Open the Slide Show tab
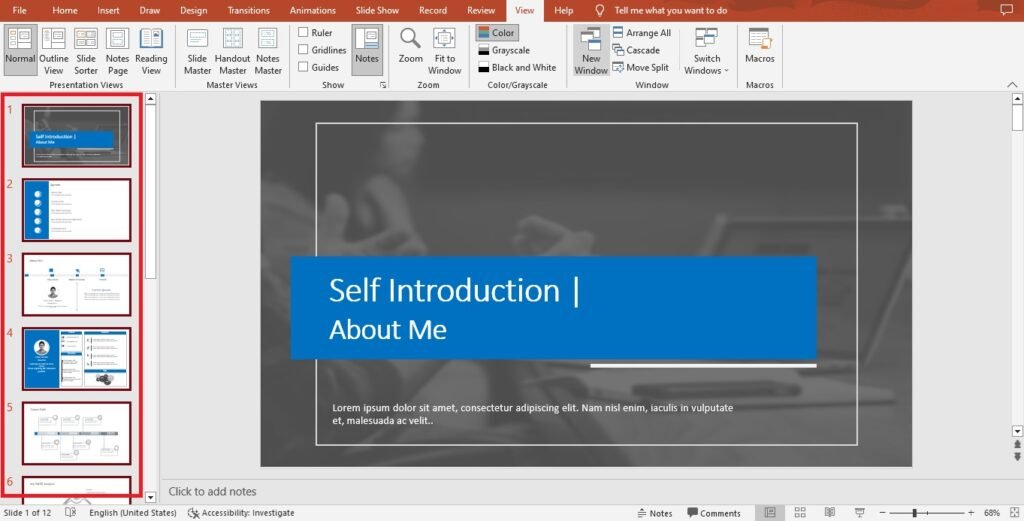 (377, 10)
